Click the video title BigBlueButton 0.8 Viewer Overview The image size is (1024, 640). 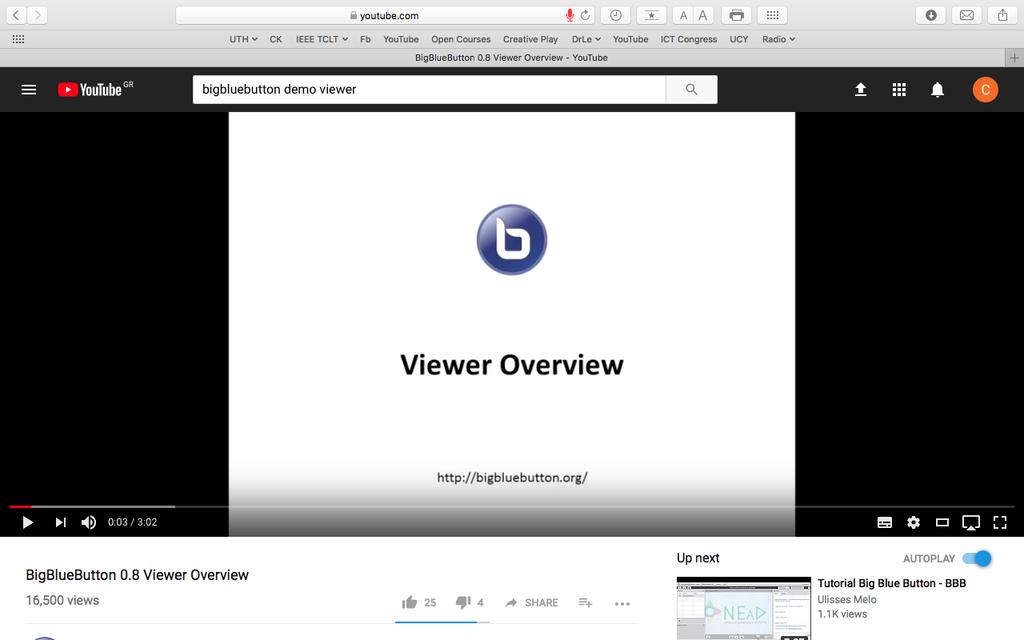click(137, 575)
